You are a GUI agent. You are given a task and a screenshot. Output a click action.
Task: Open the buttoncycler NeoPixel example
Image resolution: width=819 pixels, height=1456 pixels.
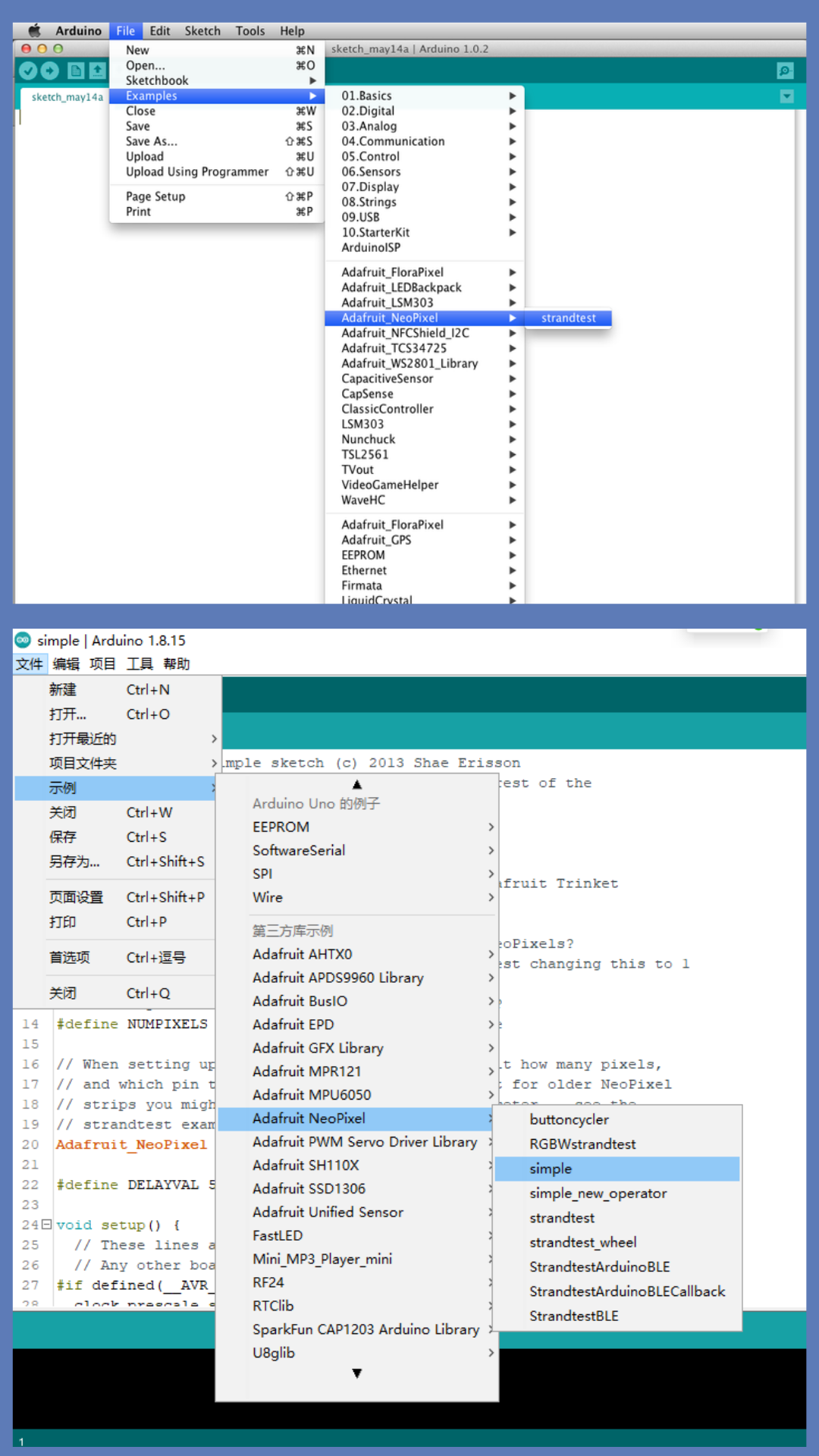point(617,1119)
